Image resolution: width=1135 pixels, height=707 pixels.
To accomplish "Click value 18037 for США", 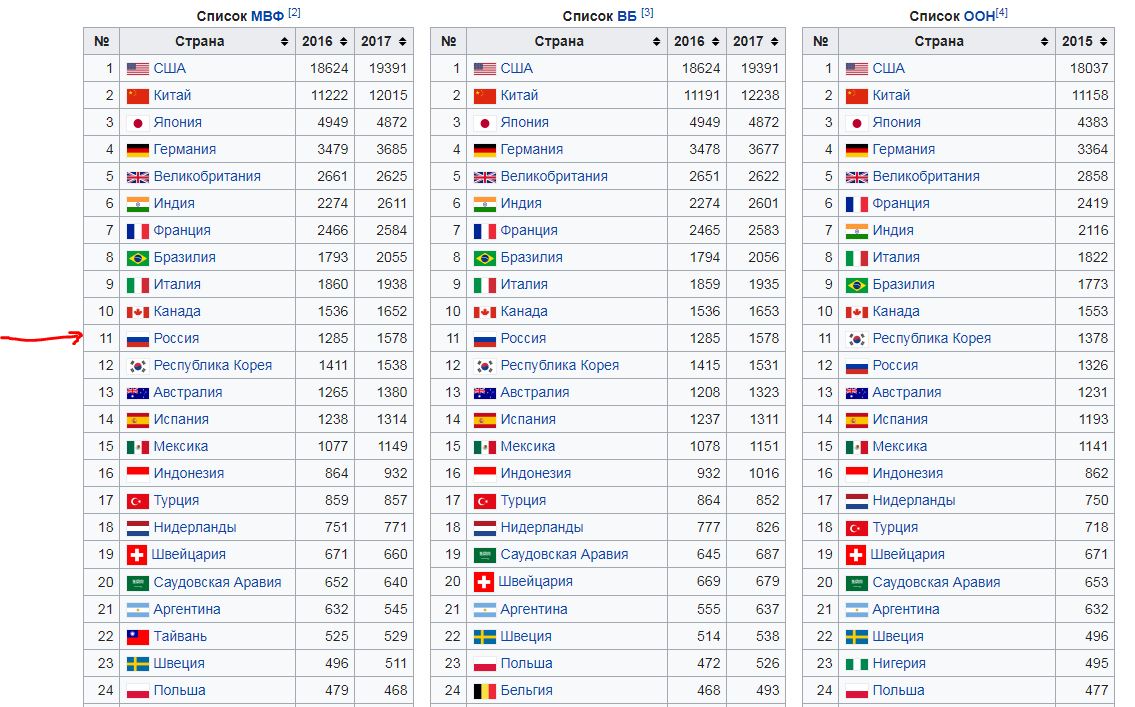I will (x=1089, y=69).
